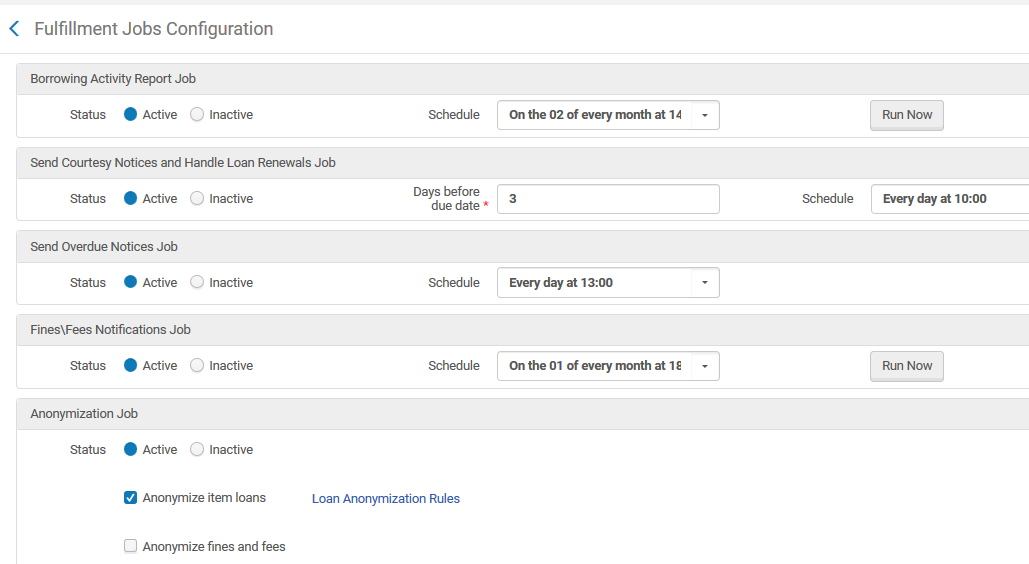
Task: Uncheck Anonymize item loans checkbox
Action: (130, 498)
